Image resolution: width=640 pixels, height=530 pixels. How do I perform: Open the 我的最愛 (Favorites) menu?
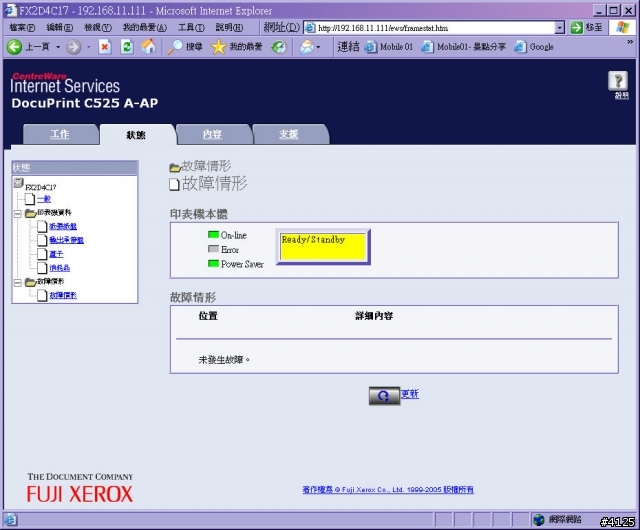point(145,28)
